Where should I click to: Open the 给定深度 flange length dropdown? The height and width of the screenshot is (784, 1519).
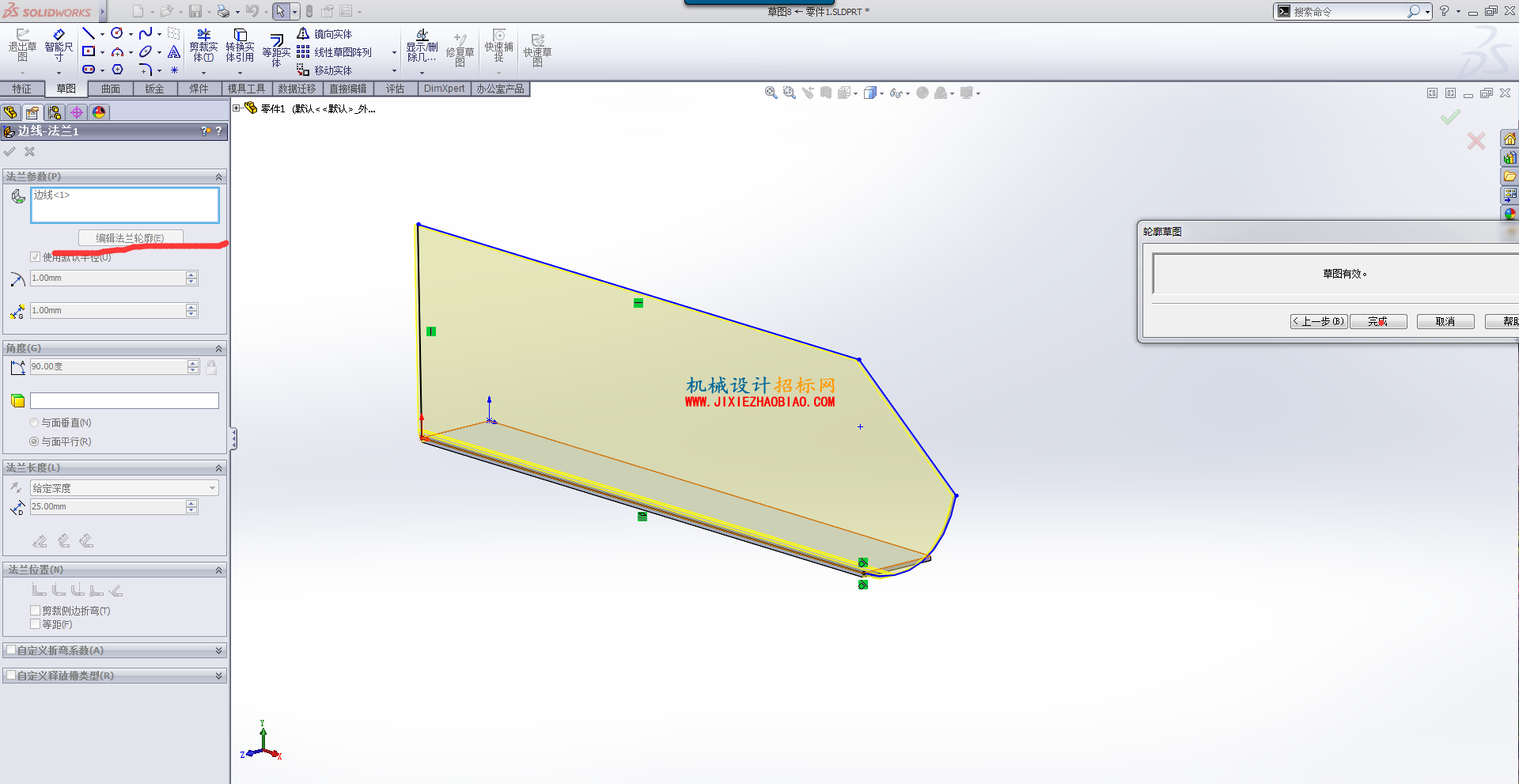pos(124,488)
